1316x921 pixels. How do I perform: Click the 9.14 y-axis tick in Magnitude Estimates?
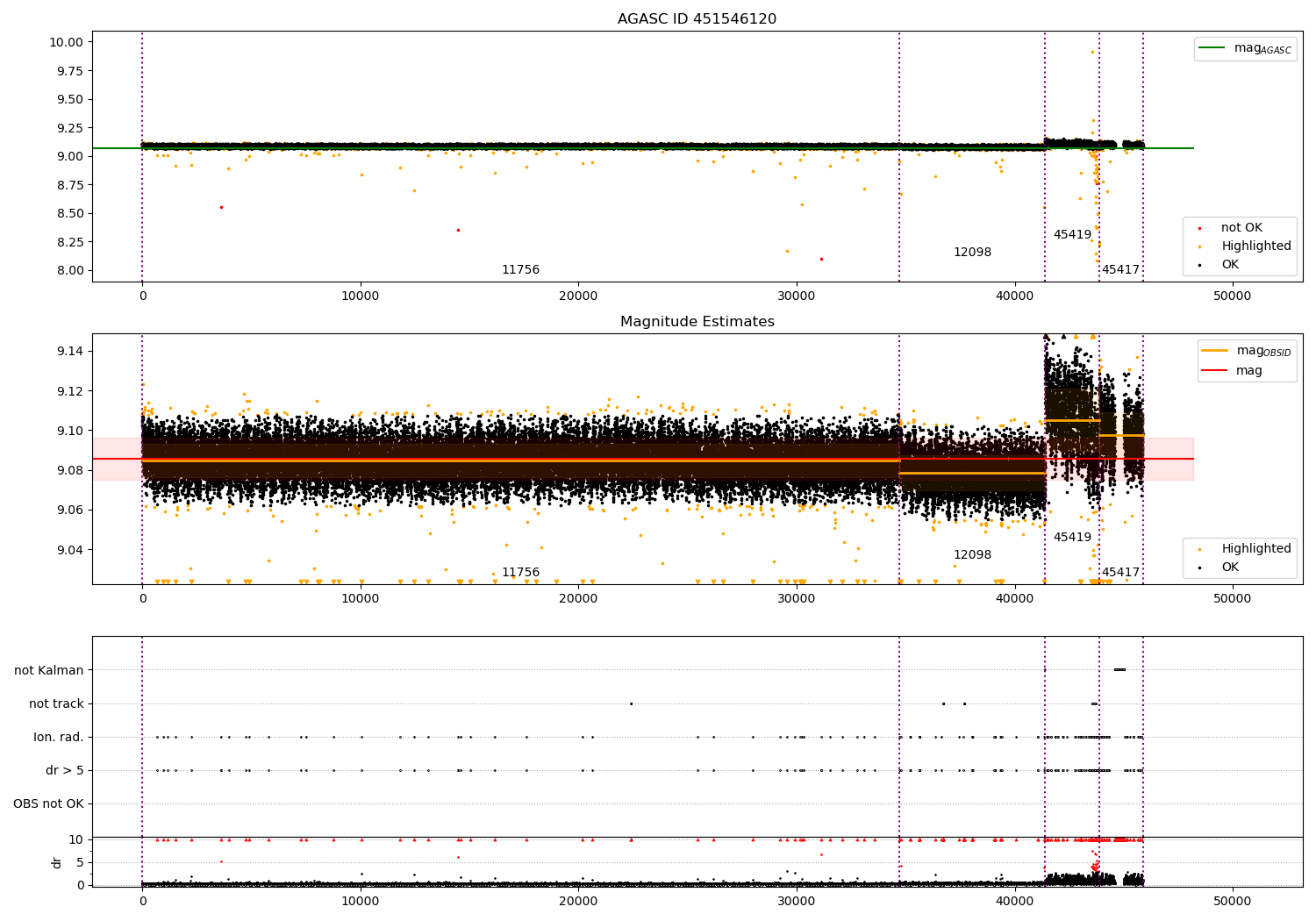pyautogui.click(x=72, y=352)
